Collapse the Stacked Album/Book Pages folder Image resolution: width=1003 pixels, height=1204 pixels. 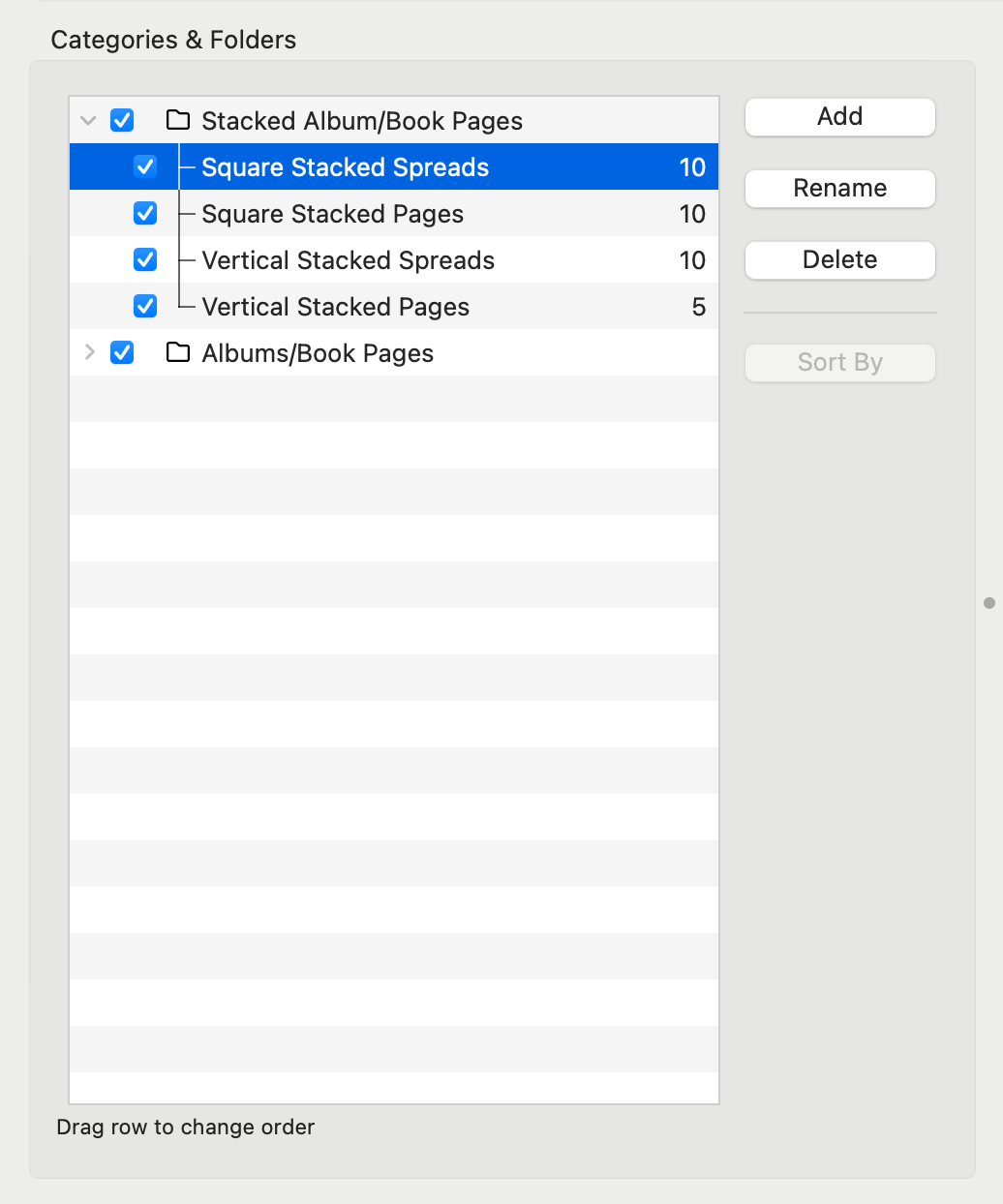click(x=89, y=121)
